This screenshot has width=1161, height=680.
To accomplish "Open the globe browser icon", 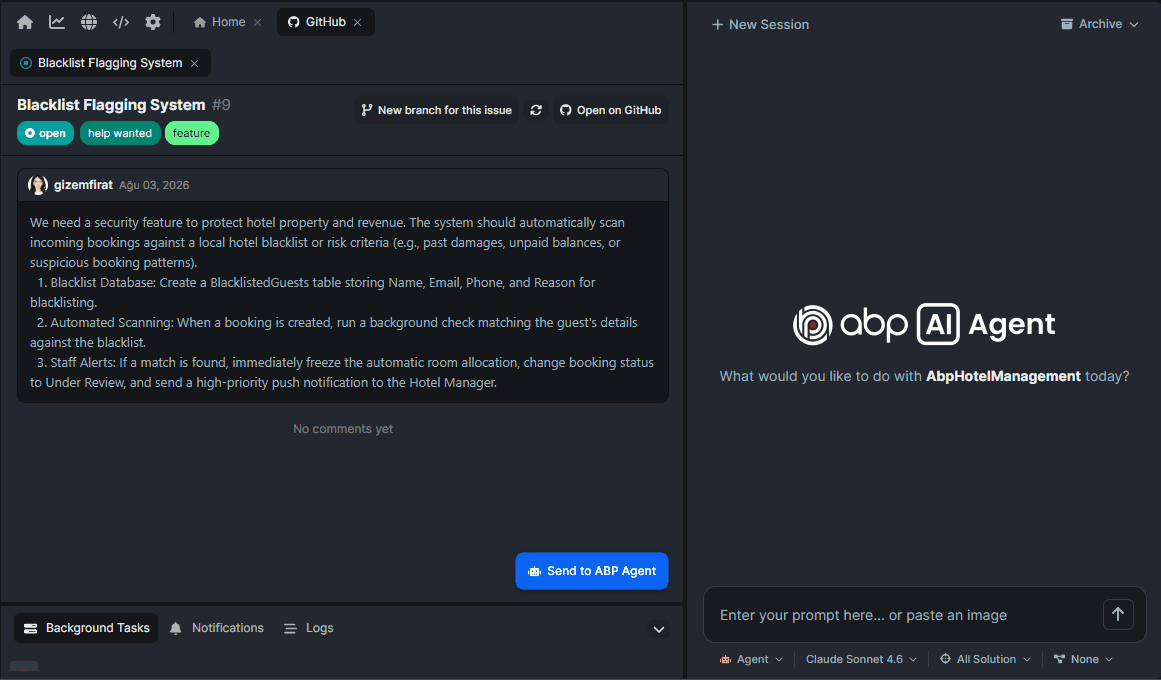I will (89, 22).
